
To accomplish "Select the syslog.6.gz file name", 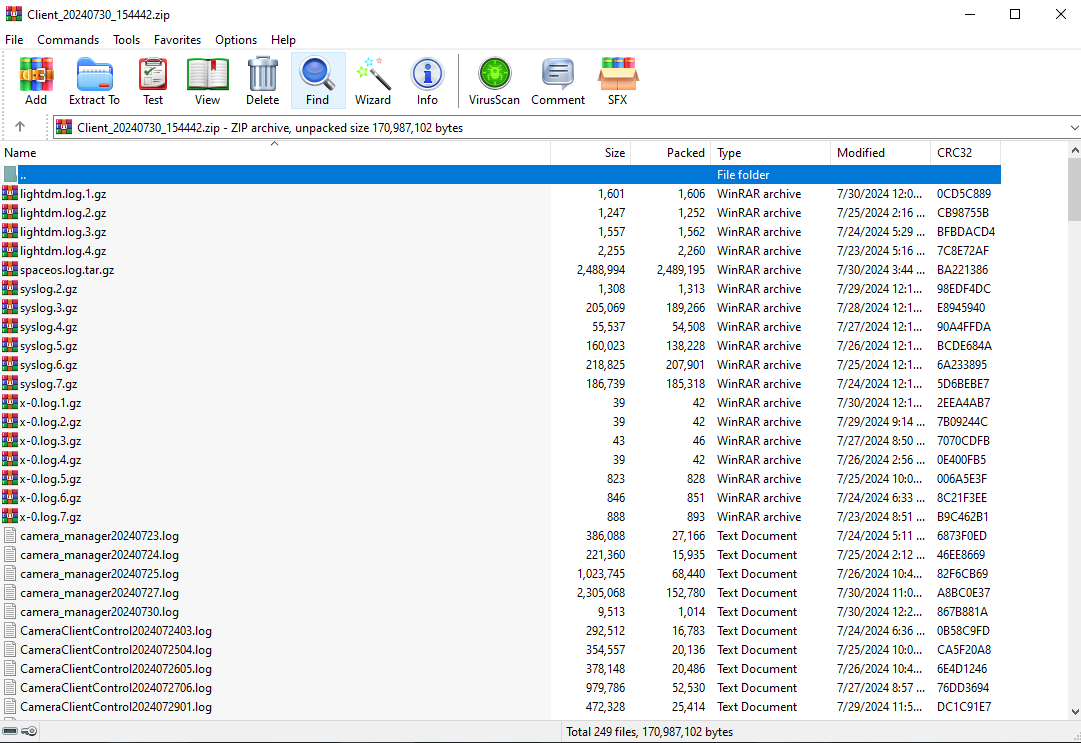I will coord(49,365).
